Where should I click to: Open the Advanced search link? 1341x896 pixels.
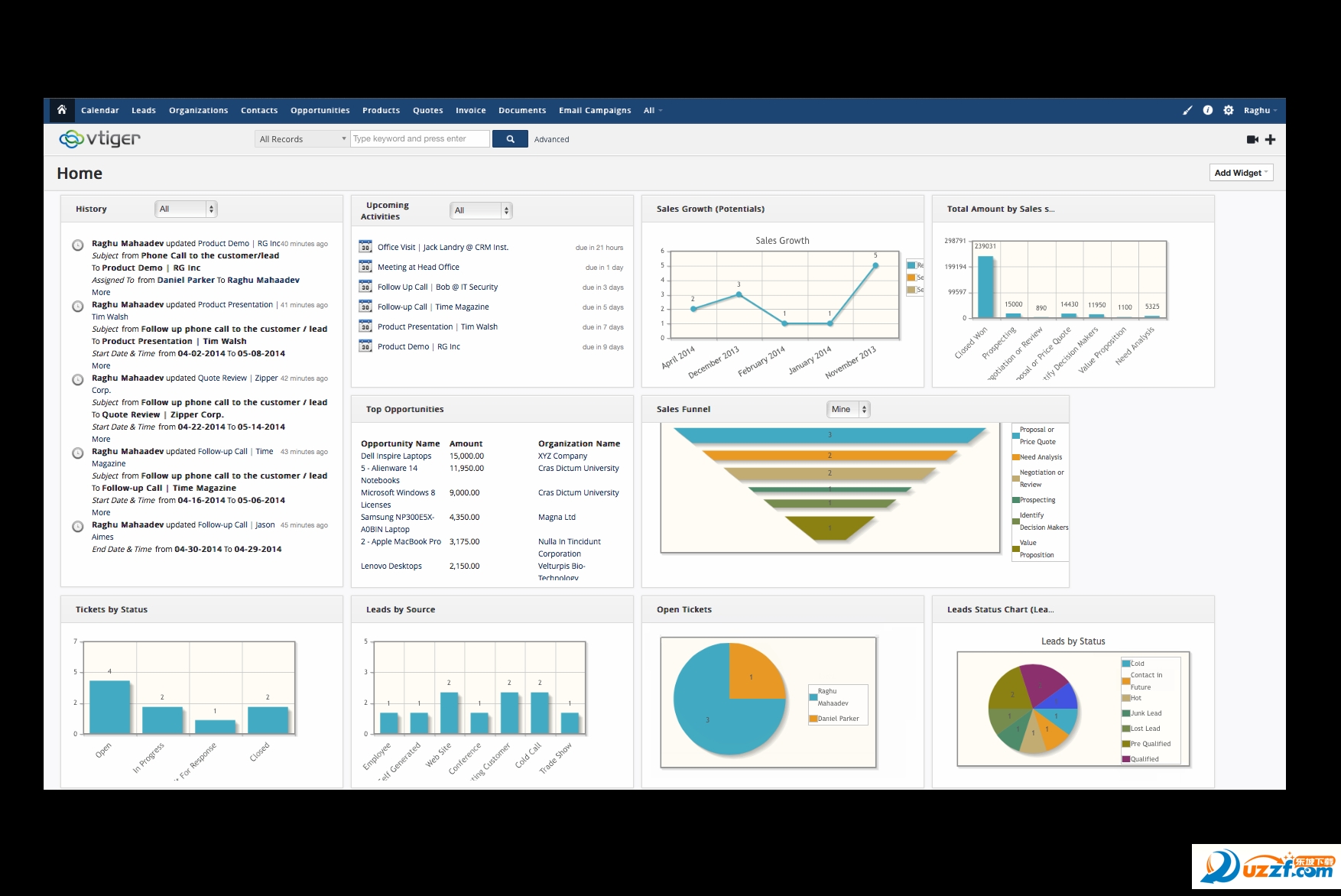551,139
